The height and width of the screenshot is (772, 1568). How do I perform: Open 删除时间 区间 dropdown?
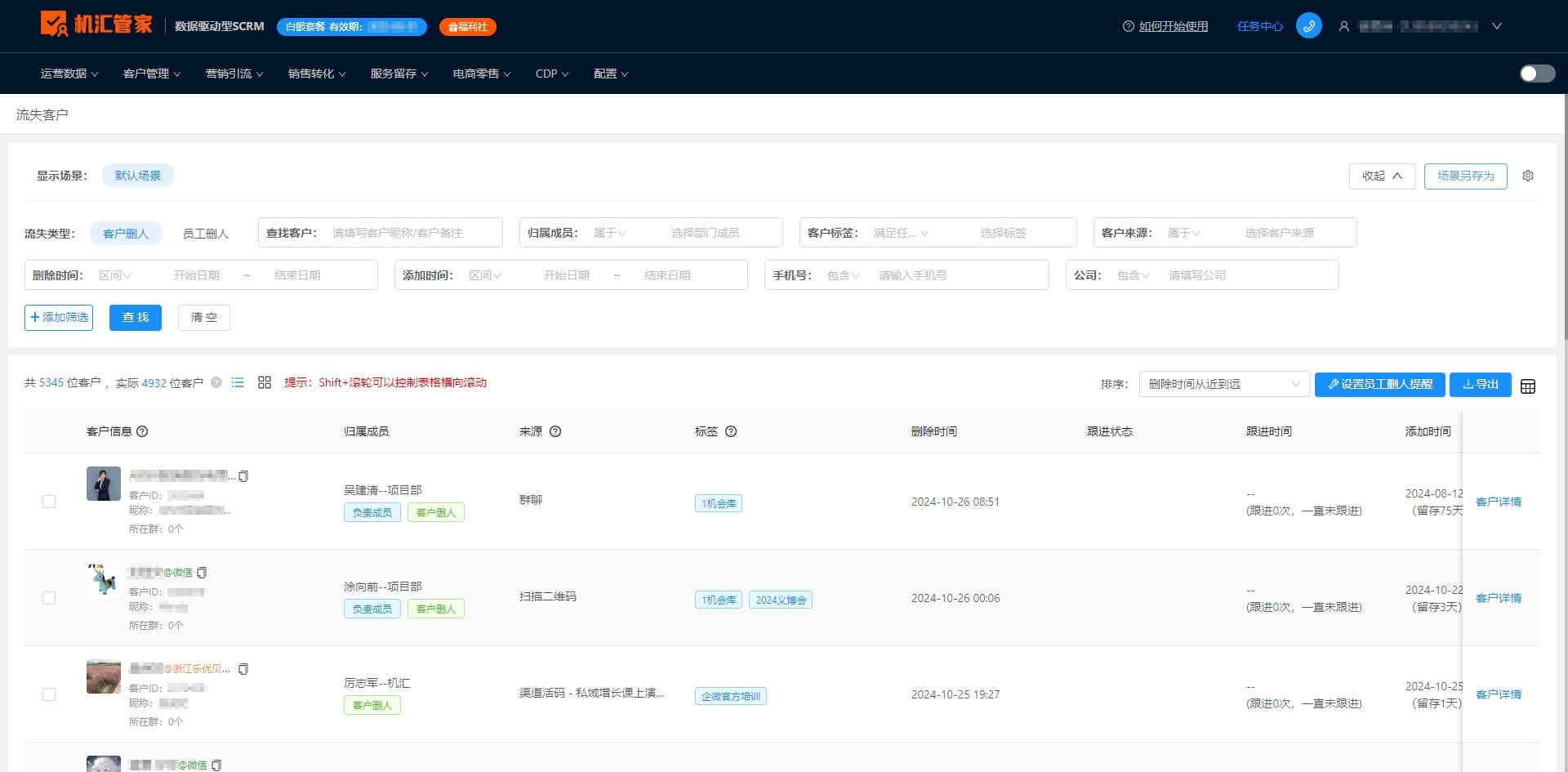115,275
